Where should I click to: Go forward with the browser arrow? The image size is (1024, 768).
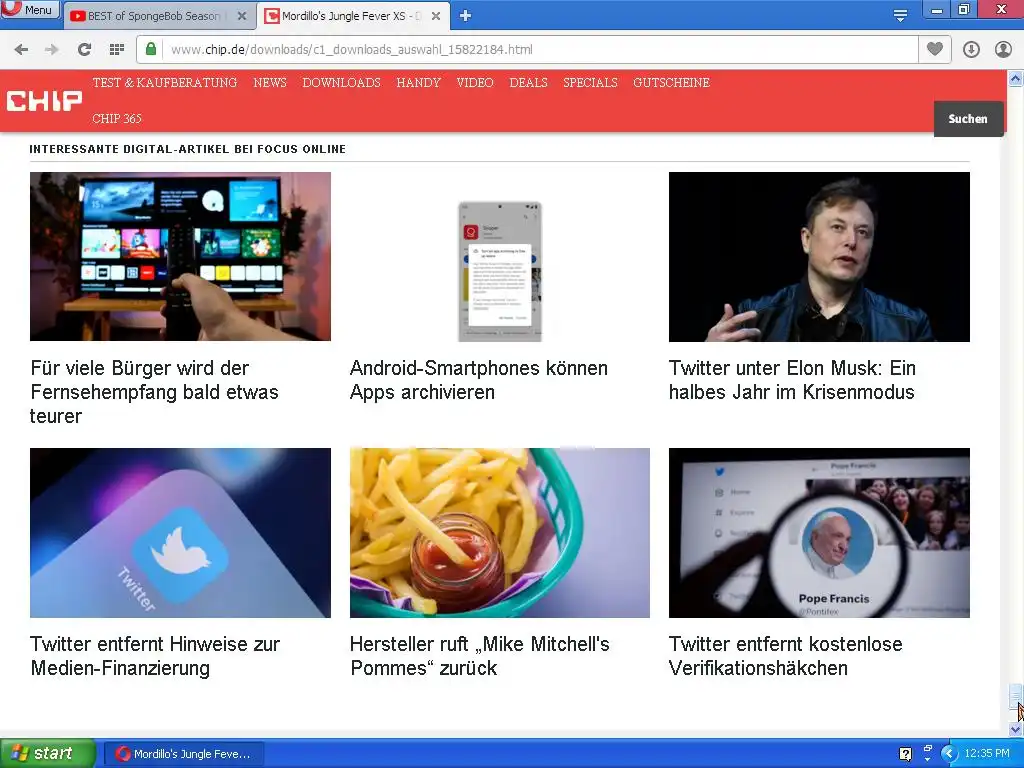click(x=52, y=50)
